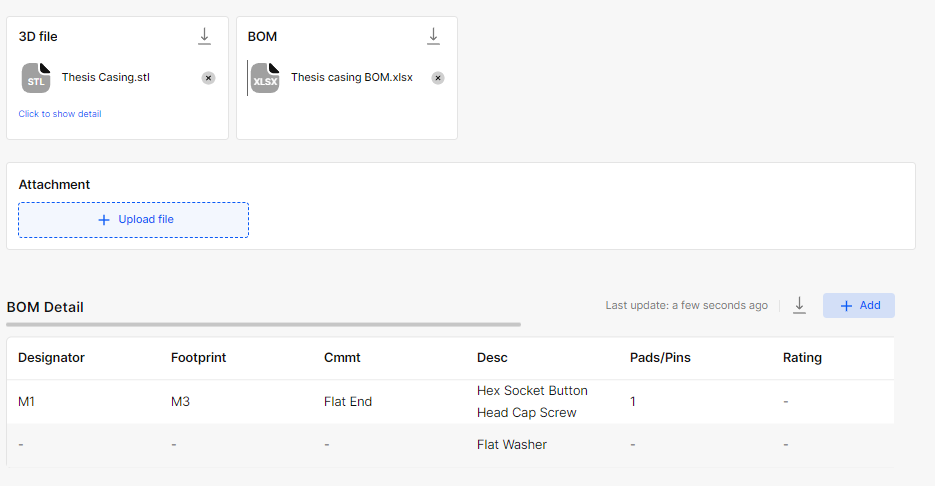Select the Pads/Pins column header
Image resolution: width=935 pixels, height=486 pixels.
pyautogui.click(x=660, y=358)
